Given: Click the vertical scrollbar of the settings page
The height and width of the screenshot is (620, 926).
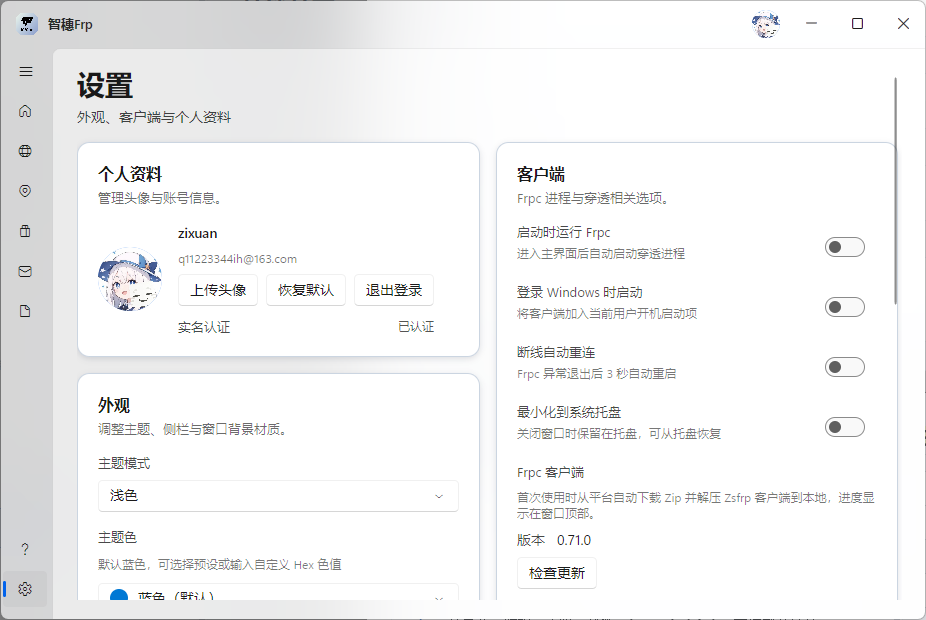Looking at the screenshot, I should (895, 191).
